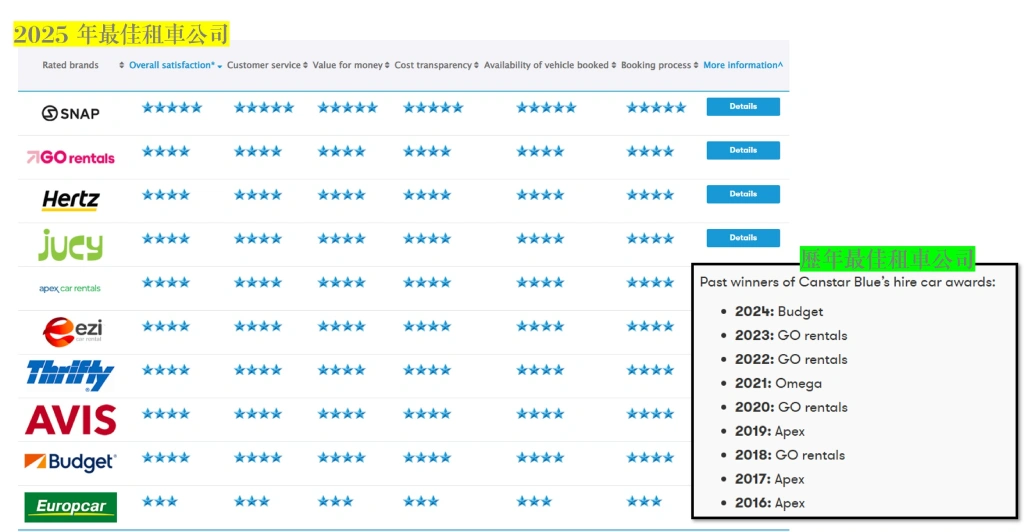Screen dimensions: 1024x532
Task: Open Details for SNAP
Action: (743, 106)
